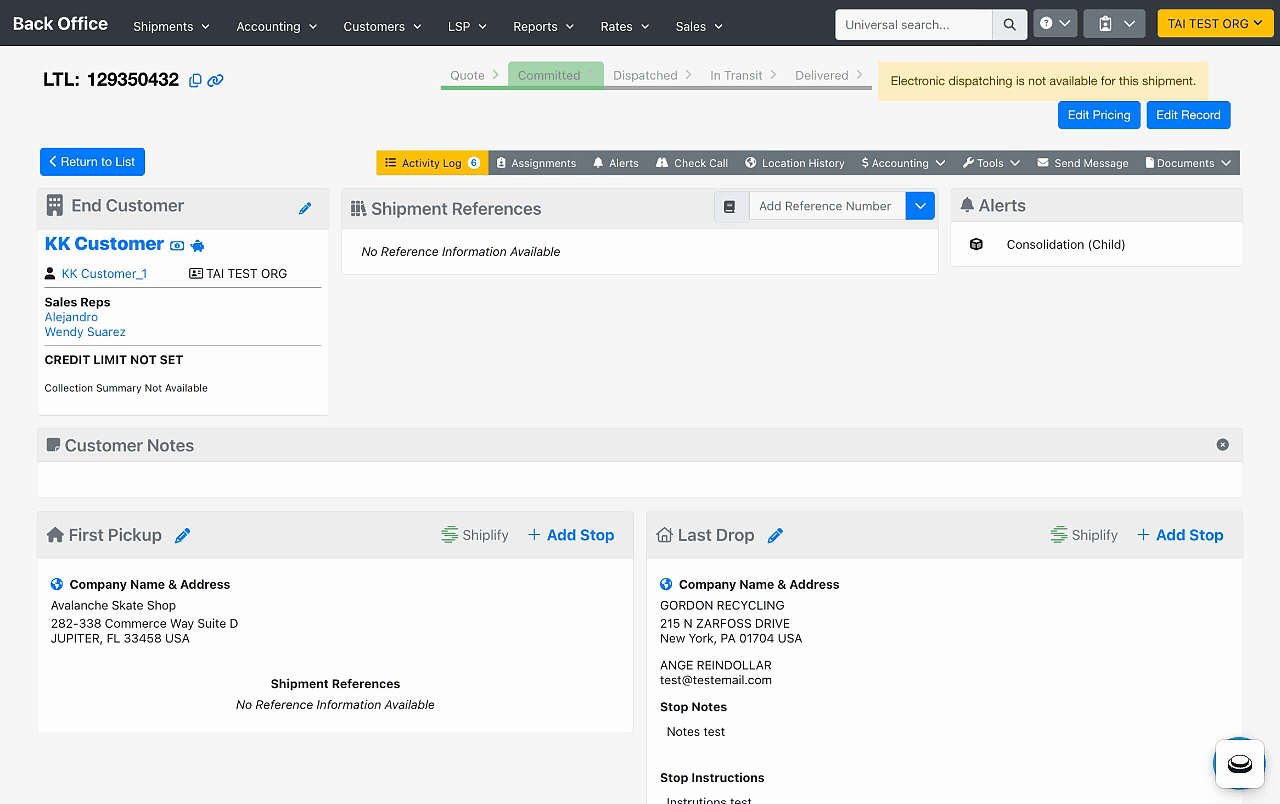Screen dimensions: 1280x804
Task: Click the electronic dispatching notice banner
Action: [1043, 81]
